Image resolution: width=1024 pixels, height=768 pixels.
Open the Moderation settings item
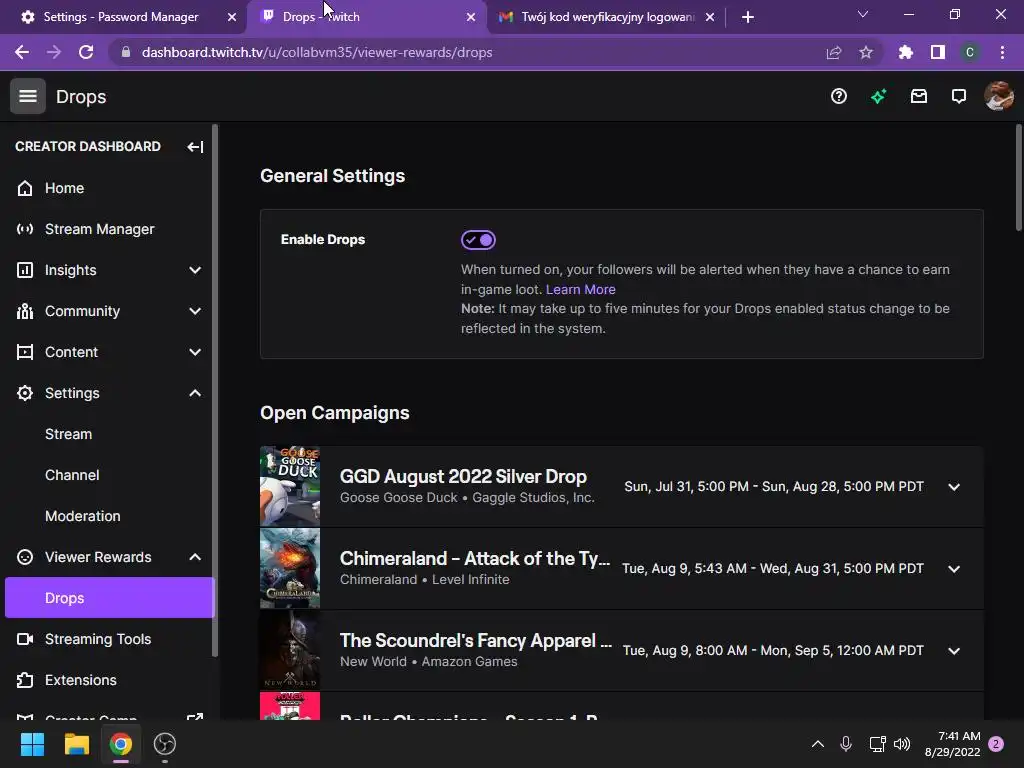point(82,516)
